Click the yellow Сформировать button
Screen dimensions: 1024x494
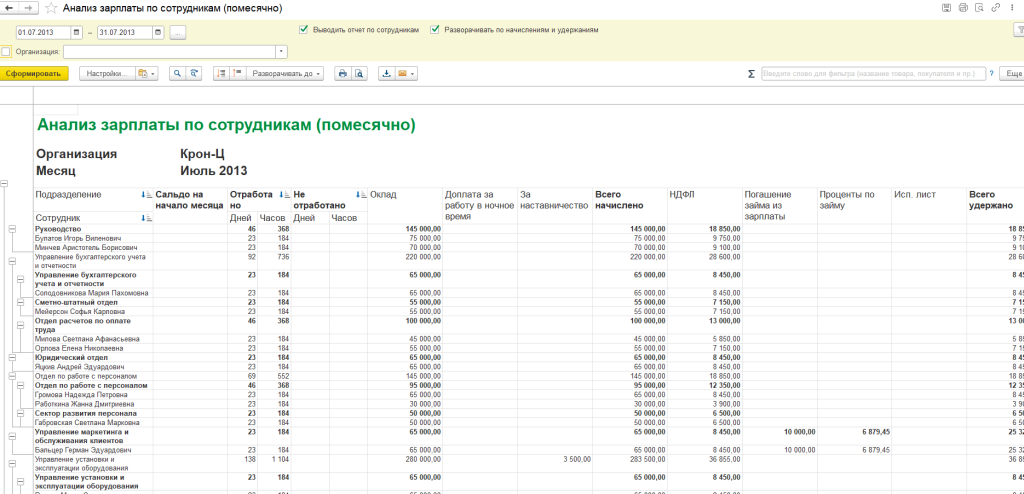[33, 74]
